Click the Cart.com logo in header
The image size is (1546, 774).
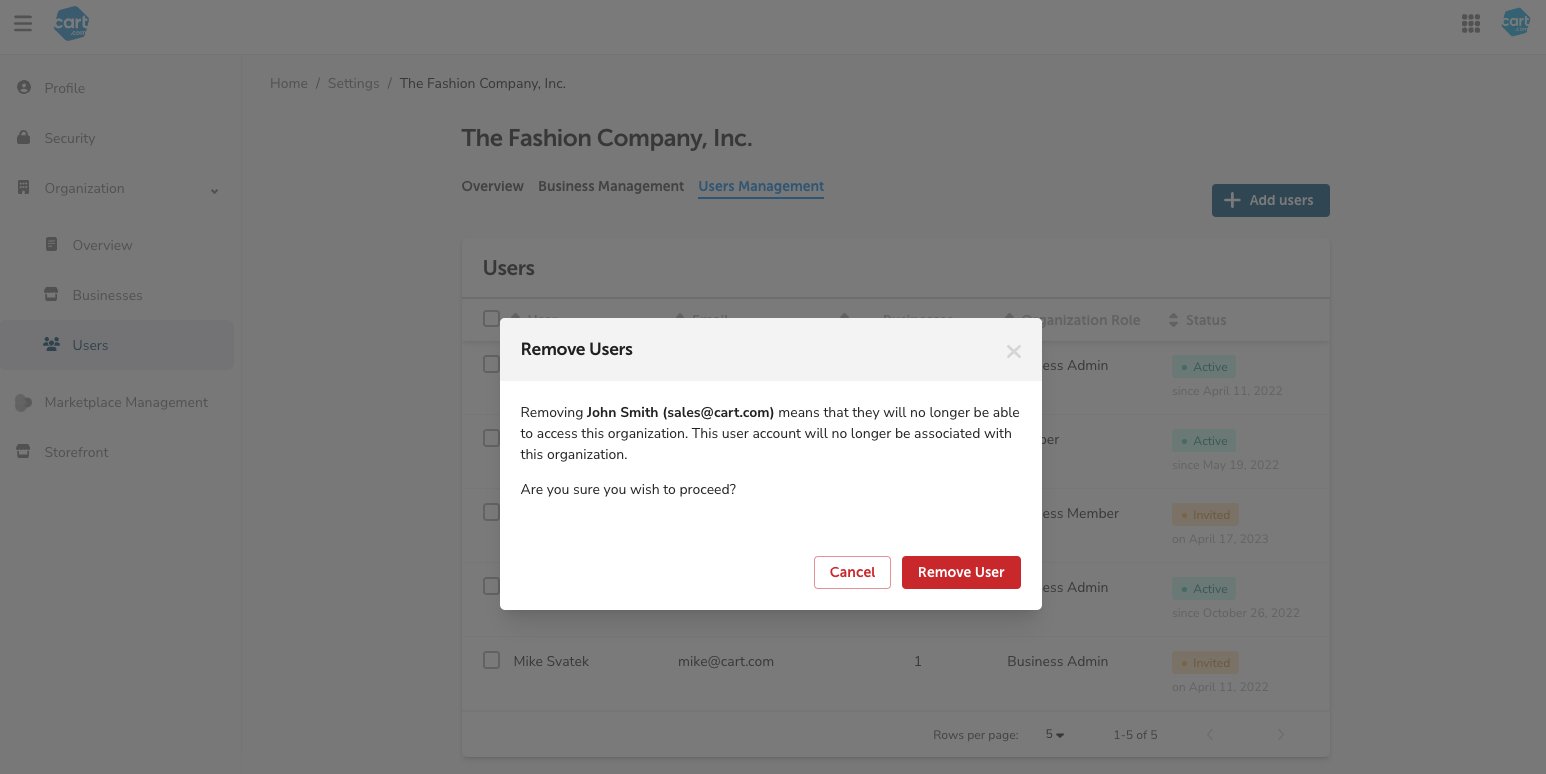72,23
